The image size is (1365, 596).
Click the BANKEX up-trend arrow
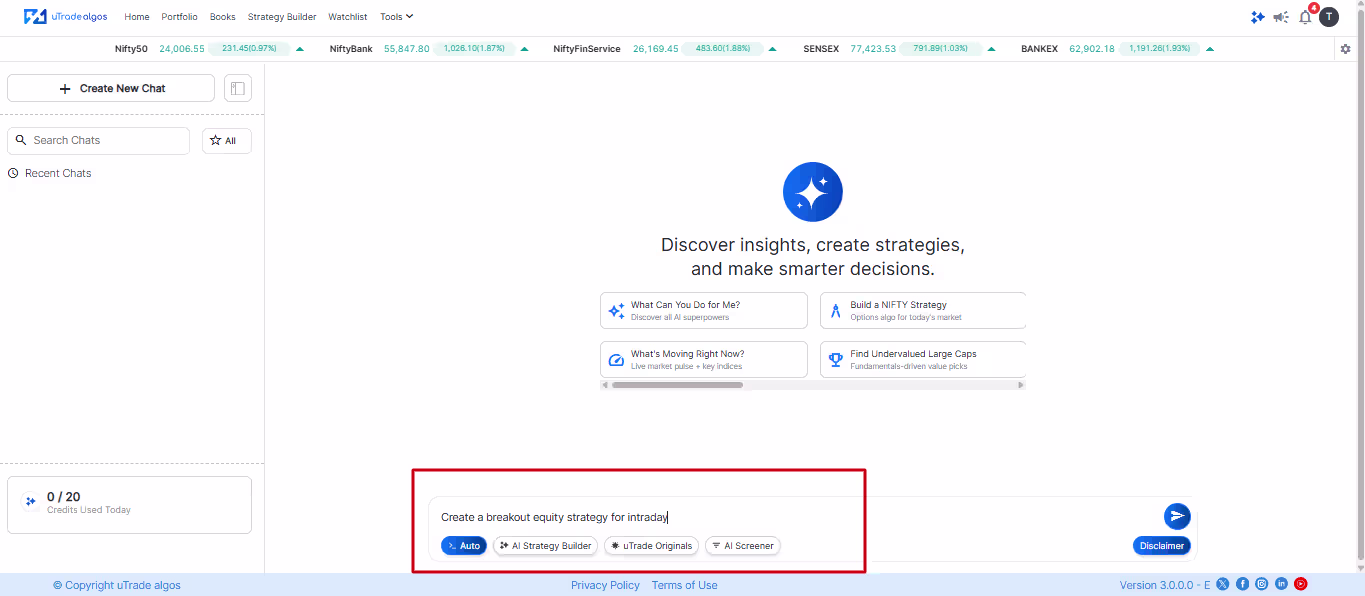(x=1210, y=49)
